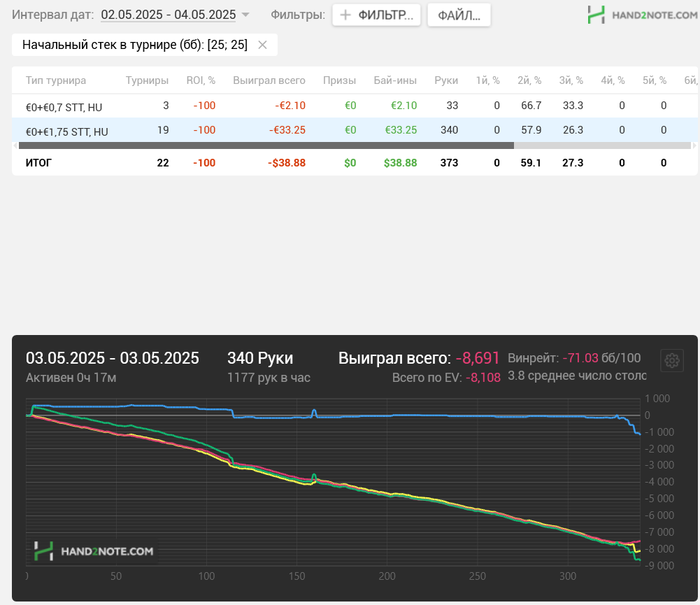Screen dimensions: 700x605
Task: Click the Выиграл всего -8,691 value
Action: (x=477, y=358)
